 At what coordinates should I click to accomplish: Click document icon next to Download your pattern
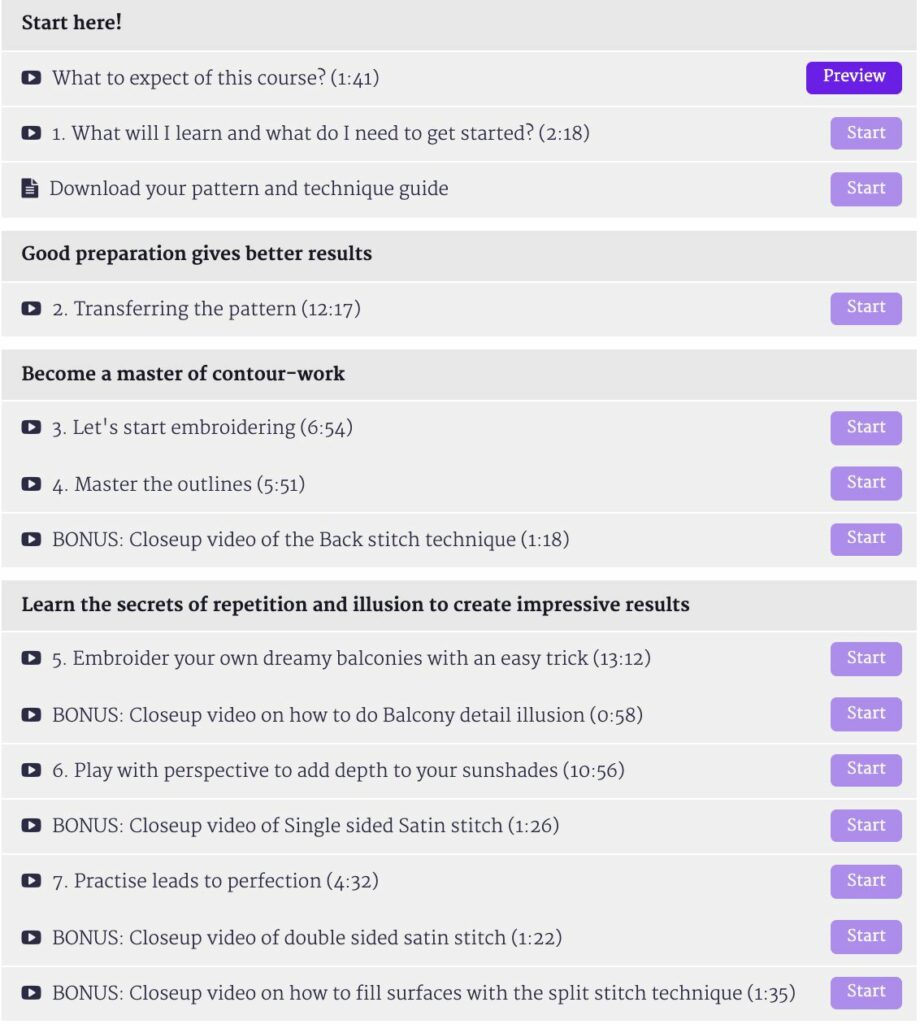[30, 188]
